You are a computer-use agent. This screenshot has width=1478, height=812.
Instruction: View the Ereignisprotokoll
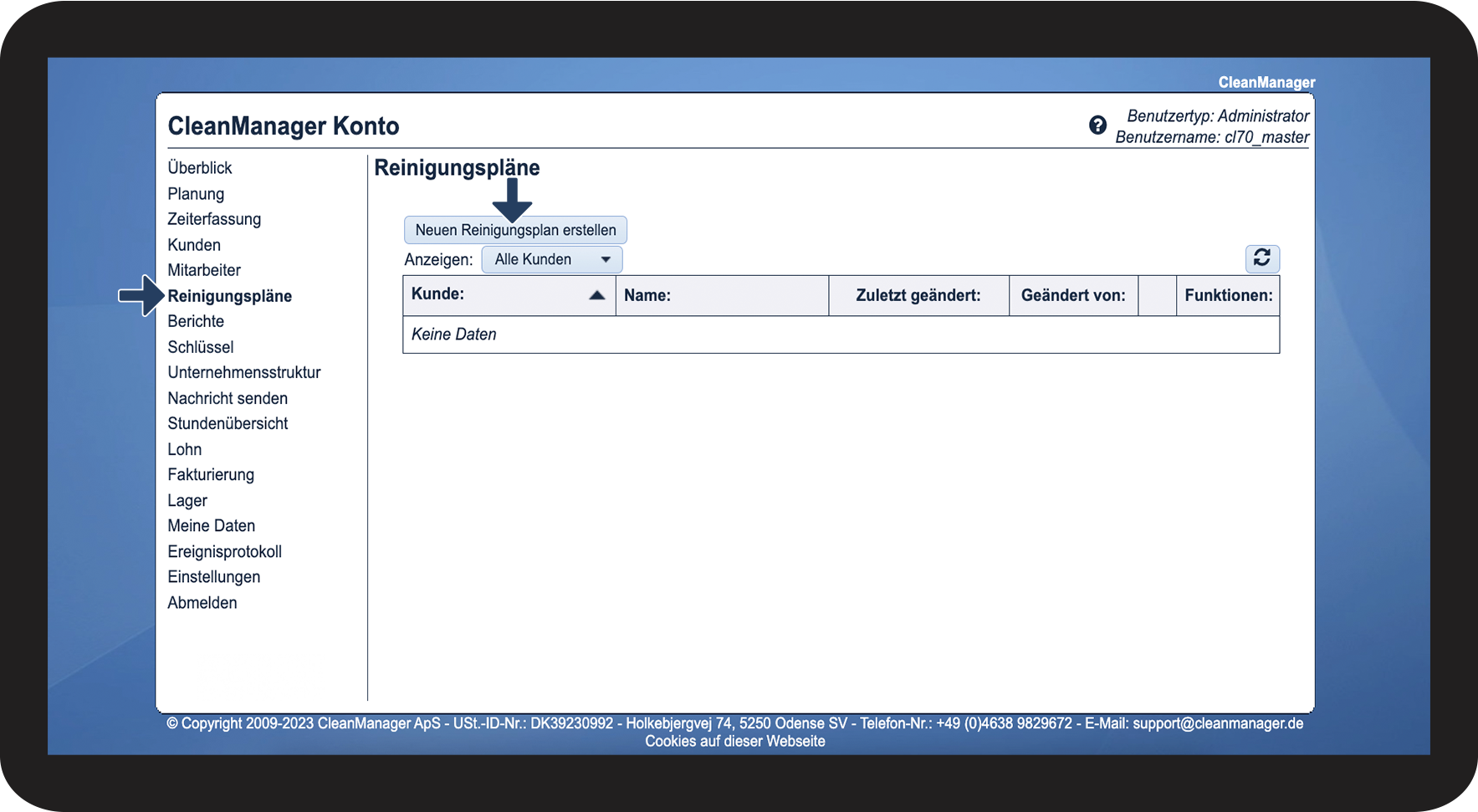click(225, 552)
